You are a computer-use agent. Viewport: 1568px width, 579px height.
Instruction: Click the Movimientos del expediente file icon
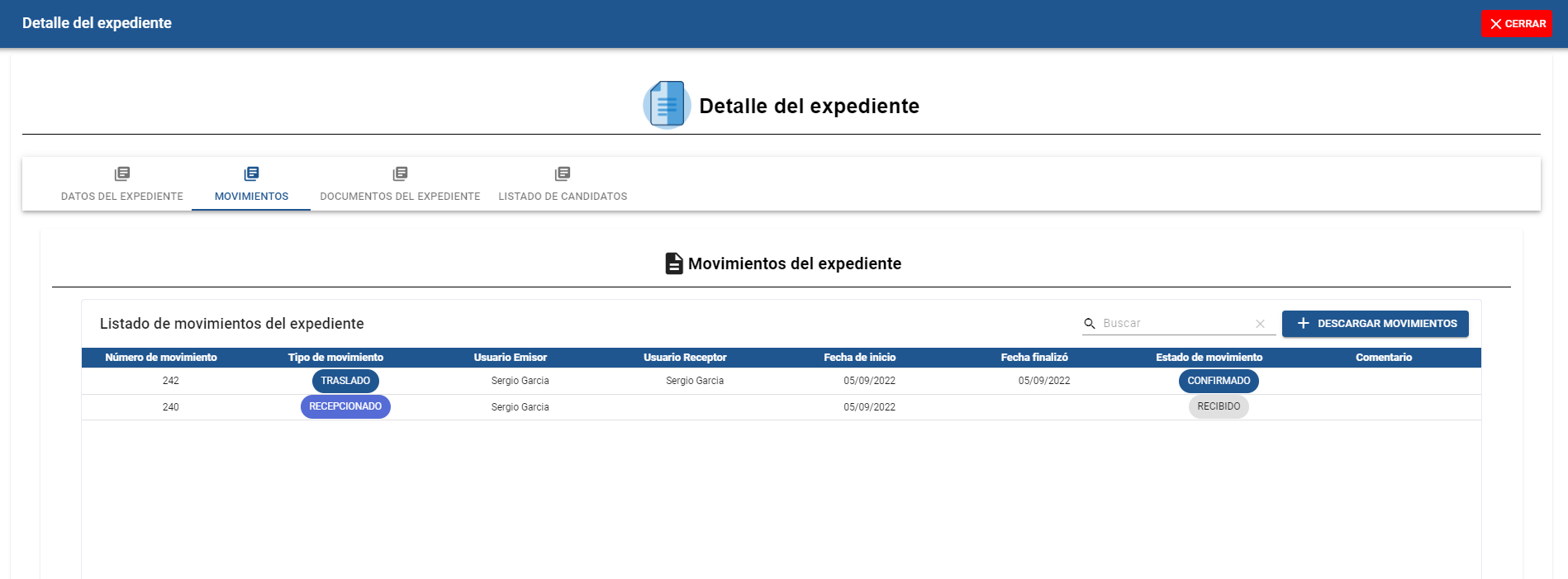(674, 263)
